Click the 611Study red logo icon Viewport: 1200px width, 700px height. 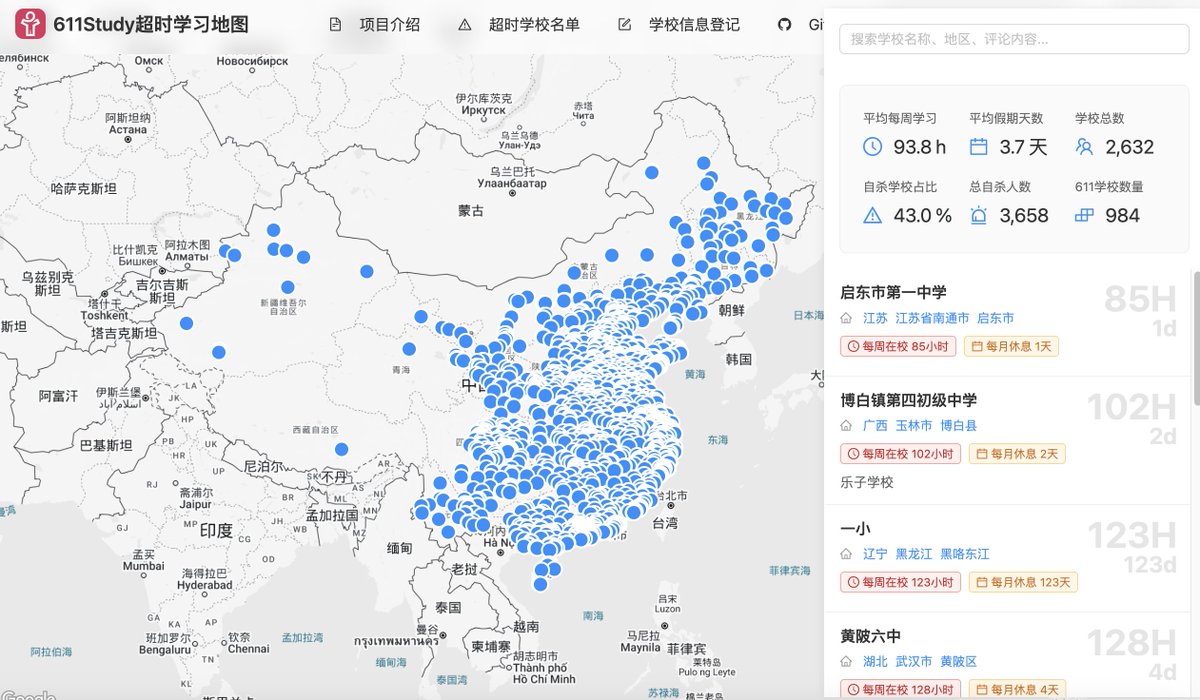[30, 24]
